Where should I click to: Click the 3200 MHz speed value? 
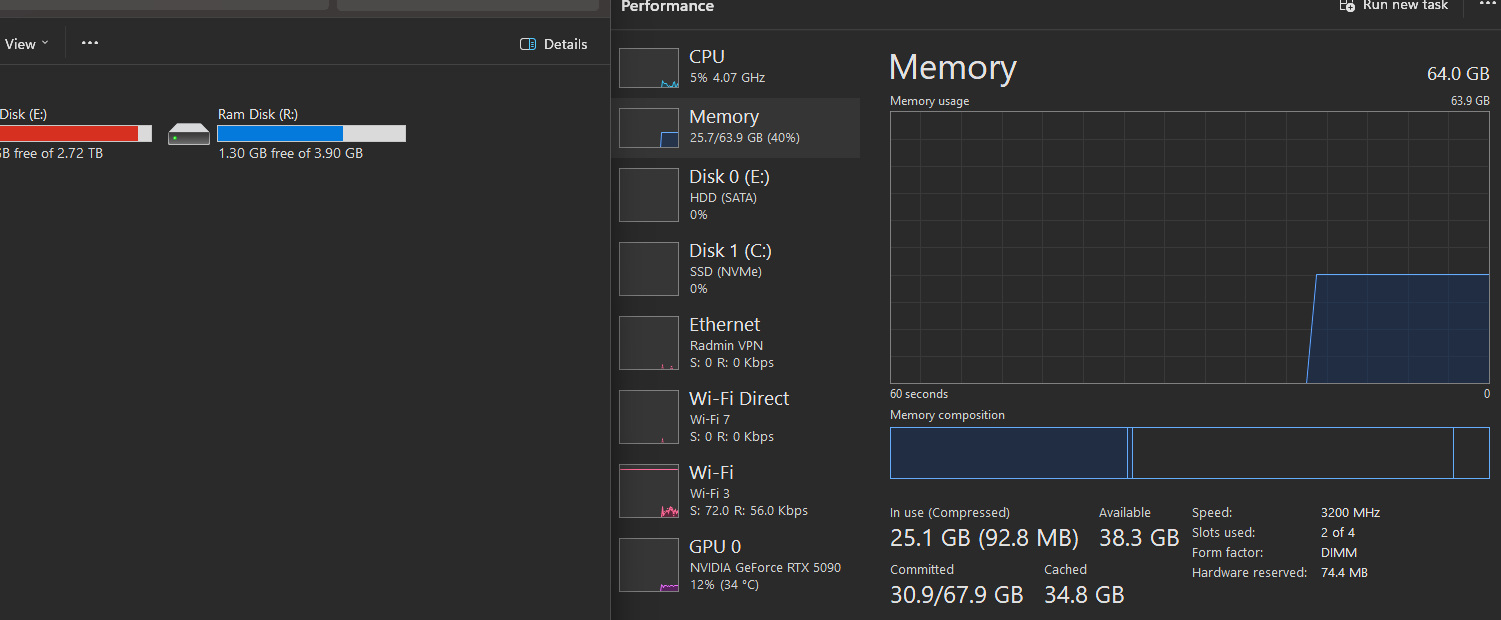(1350, 513)
